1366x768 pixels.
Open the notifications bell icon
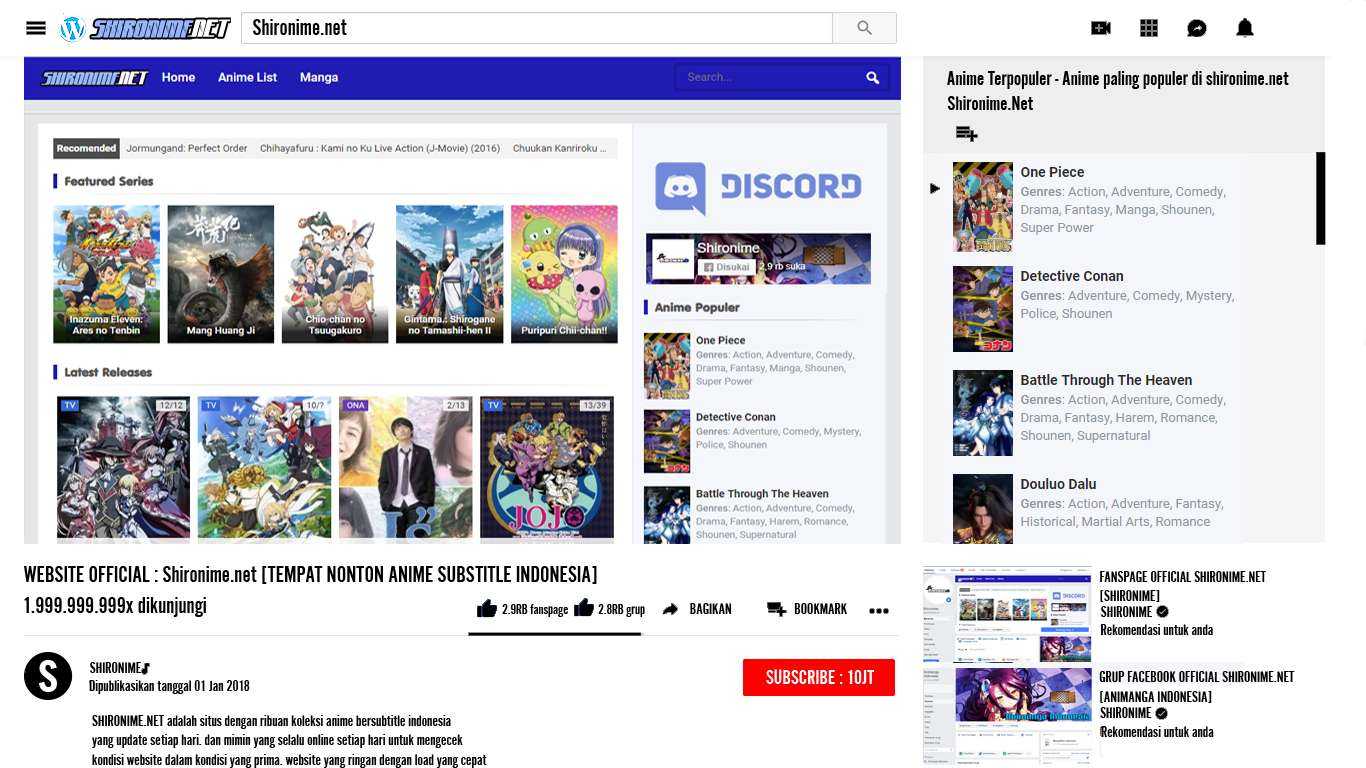1245,28
